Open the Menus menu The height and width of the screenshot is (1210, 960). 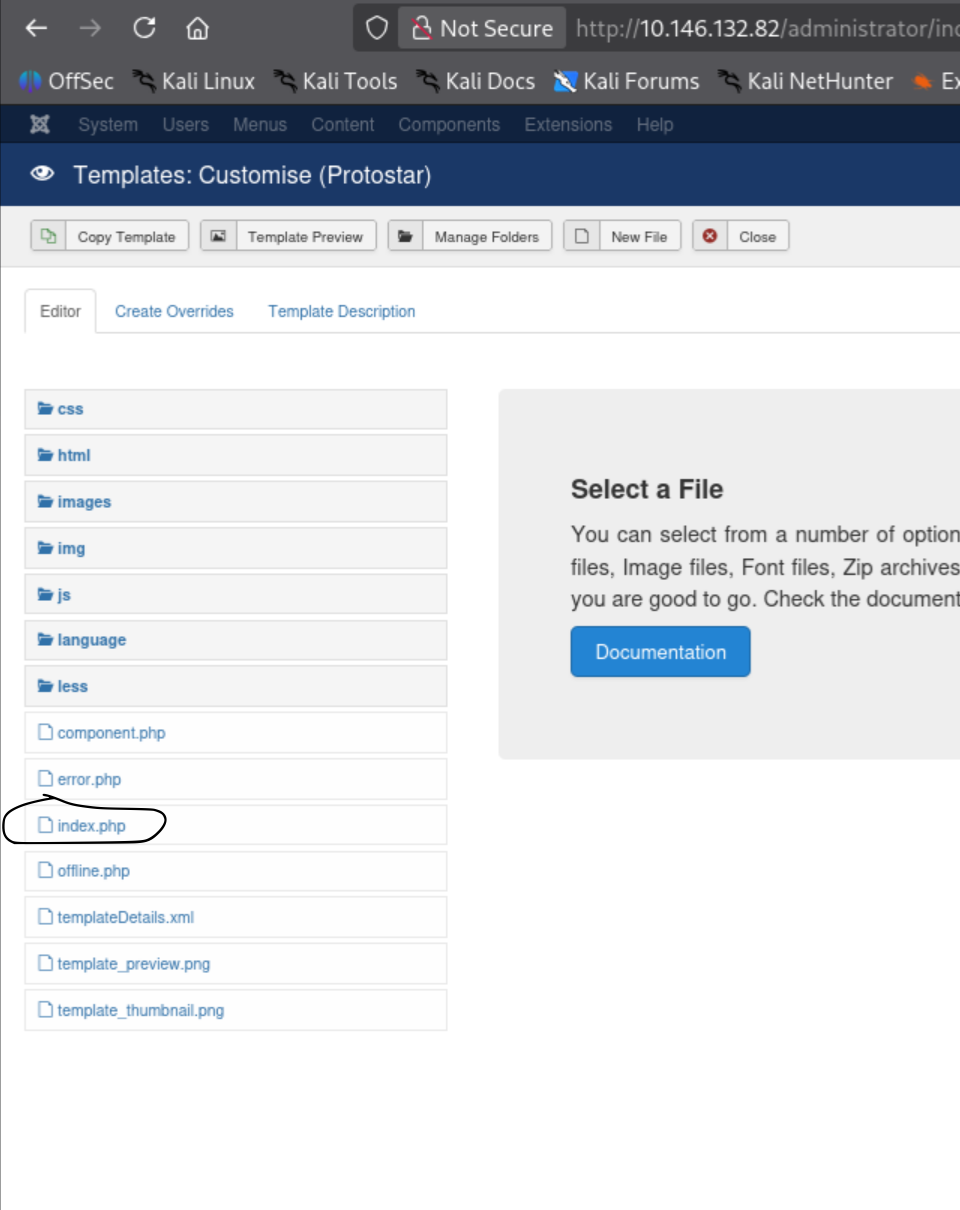tap(260, 125)
